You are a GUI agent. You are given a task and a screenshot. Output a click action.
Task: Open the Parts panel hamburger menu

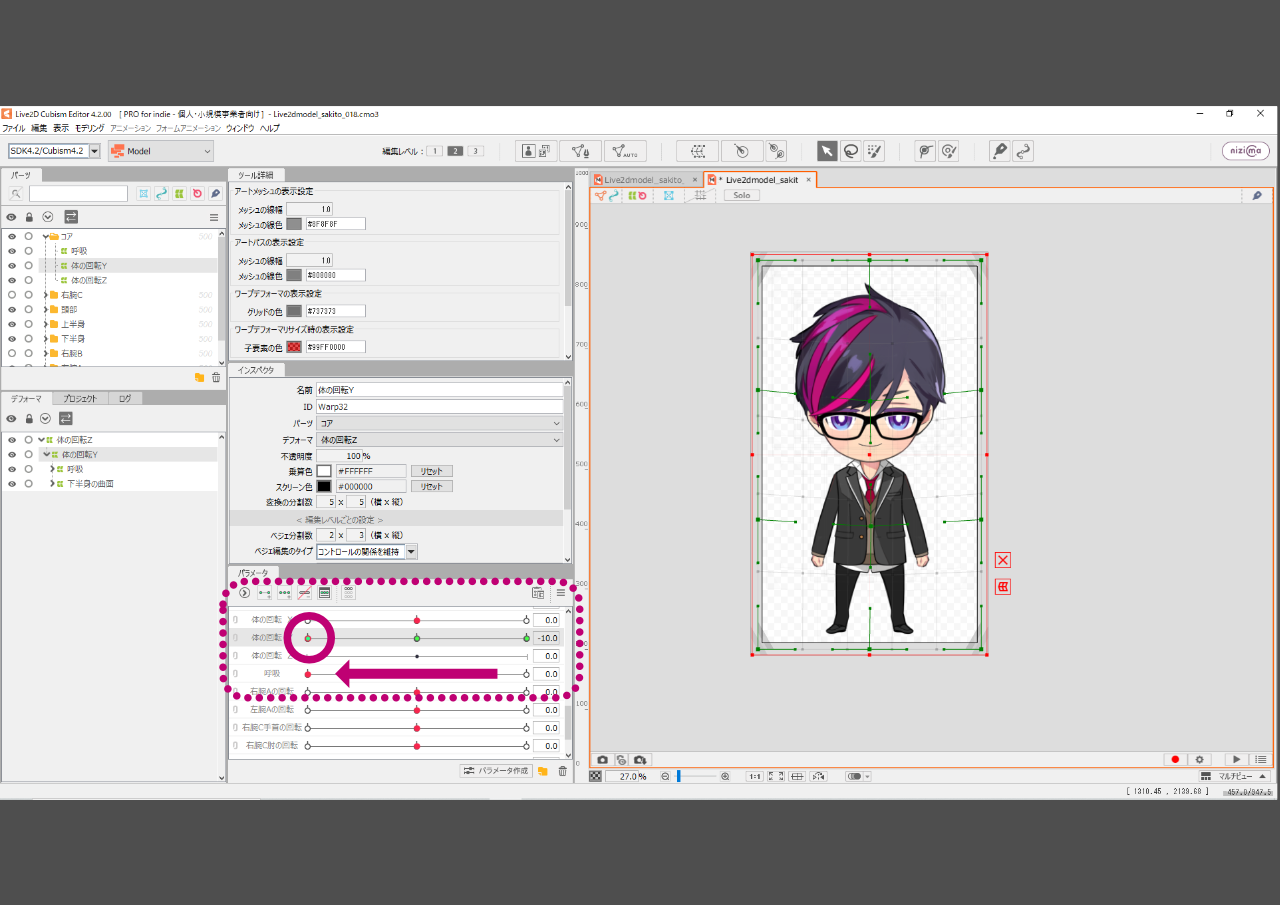coord(213,217)
